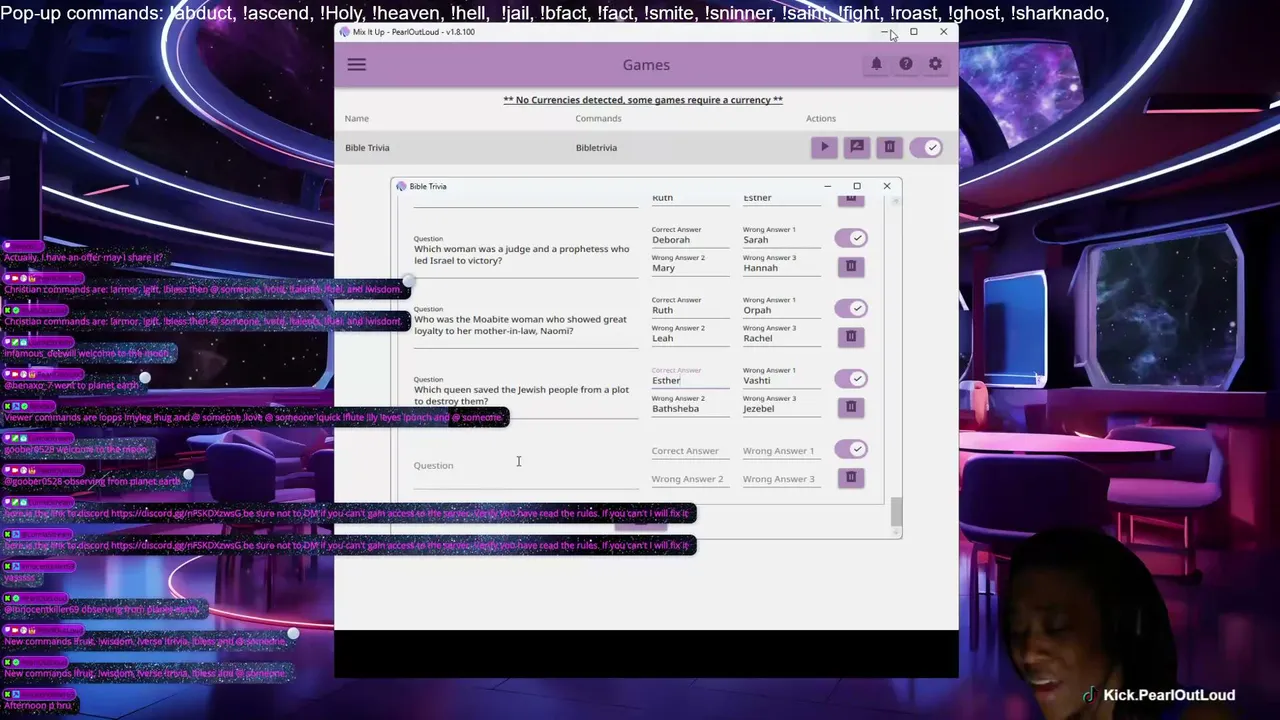This screenshot has width=1280, height=720.
Task: Delete the queen Esther question
Action: pyautogui.click(x=851, y=407)
